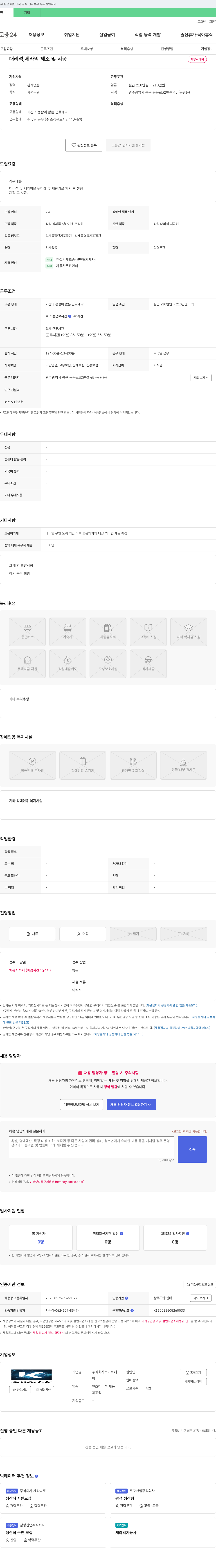The image size is (216, 1568).
Task: Switch to the 복리후생 section tab
Action: pos(126,49)
